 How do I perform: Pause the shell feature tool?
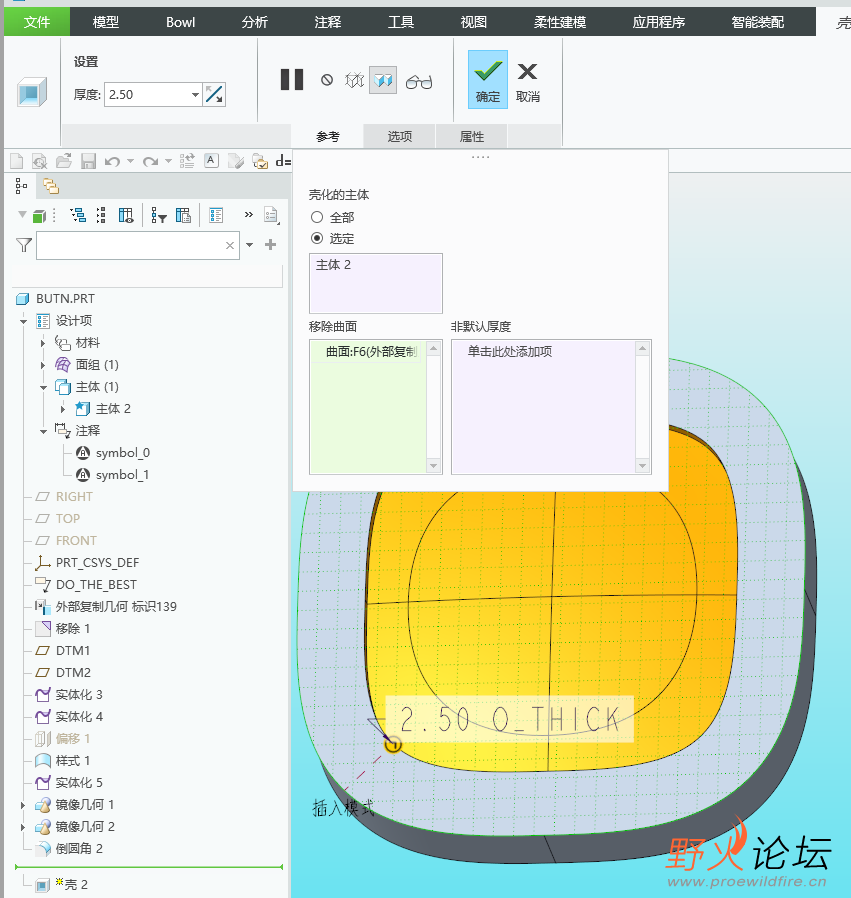[x=292, y=80]
